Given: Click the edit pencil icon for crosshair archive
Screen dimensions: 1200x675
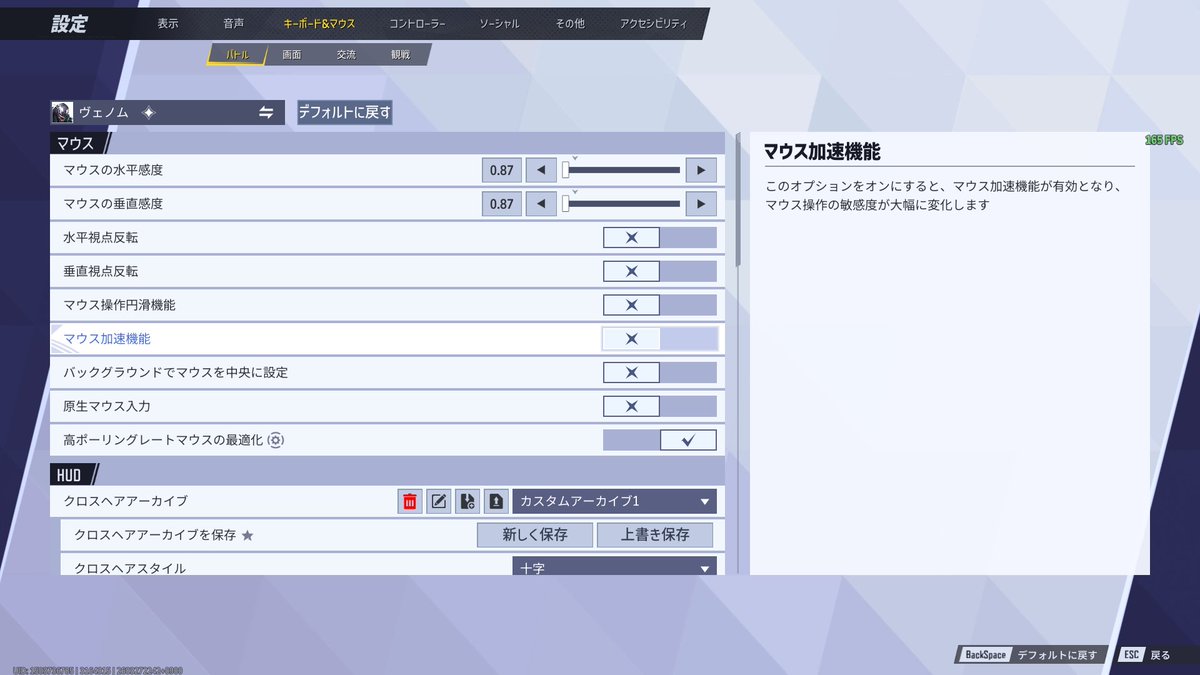Looking at the screenshot, I should coord(438,501).
